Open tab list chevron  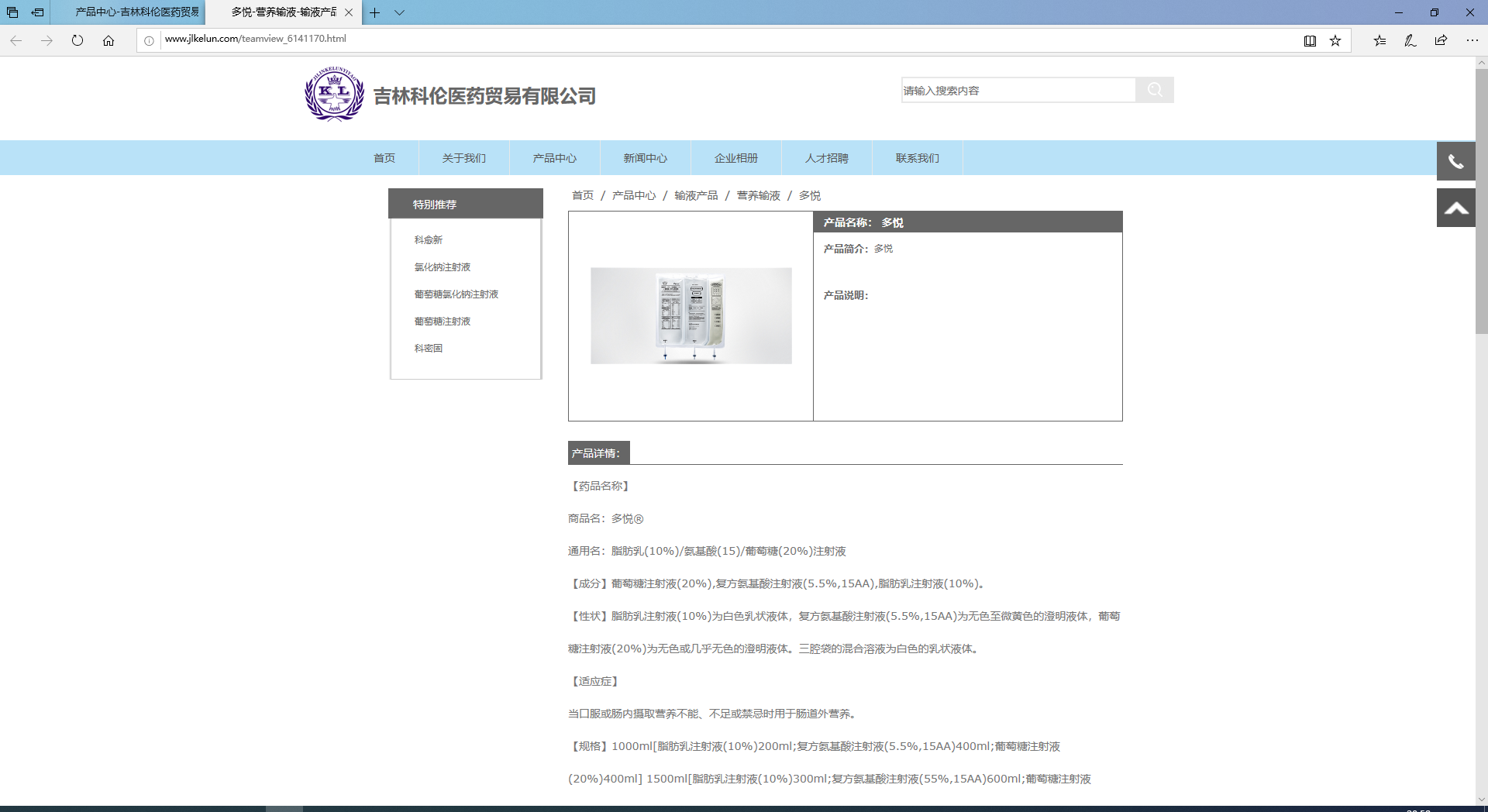pos(399,12)
